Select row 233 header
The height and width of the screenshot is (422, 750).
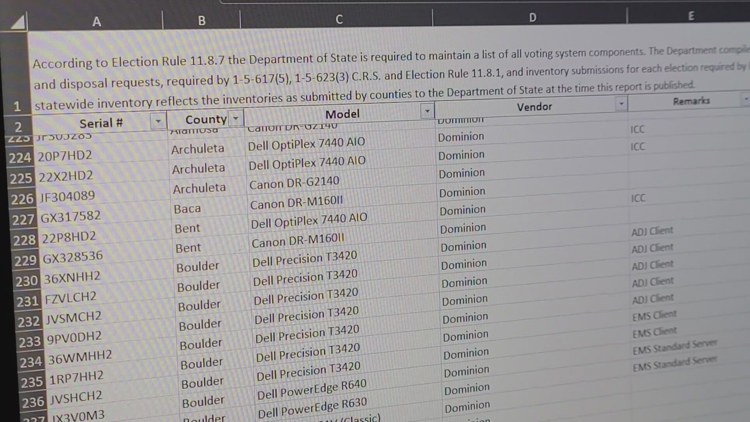[x=30, y=342]
